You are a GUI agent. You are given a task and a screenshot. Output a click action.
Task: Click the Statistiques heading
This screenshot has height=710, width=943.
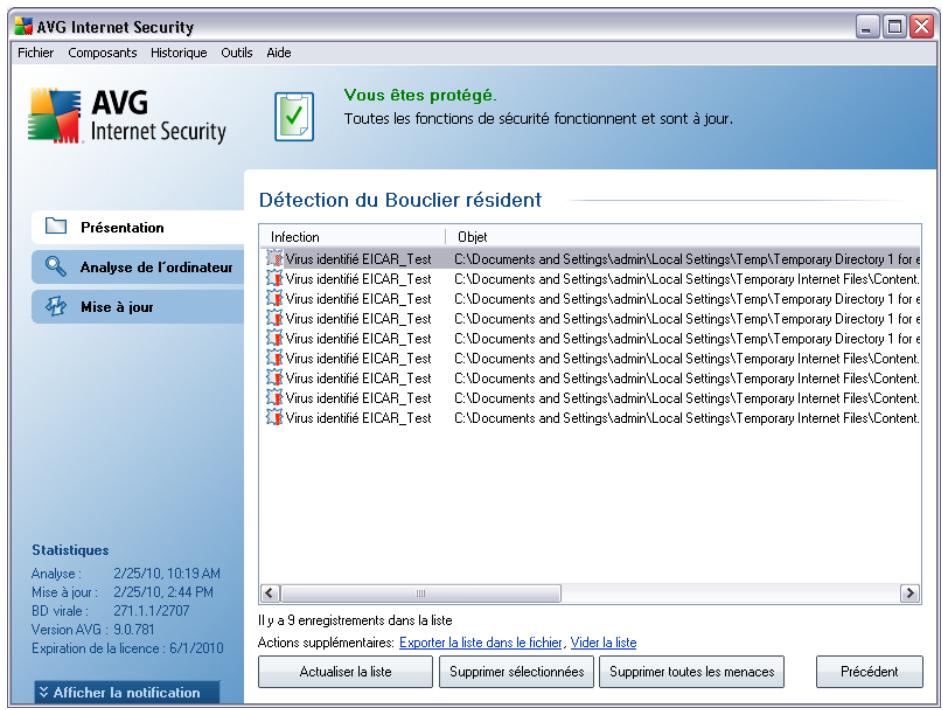click(x=70, y=550)
